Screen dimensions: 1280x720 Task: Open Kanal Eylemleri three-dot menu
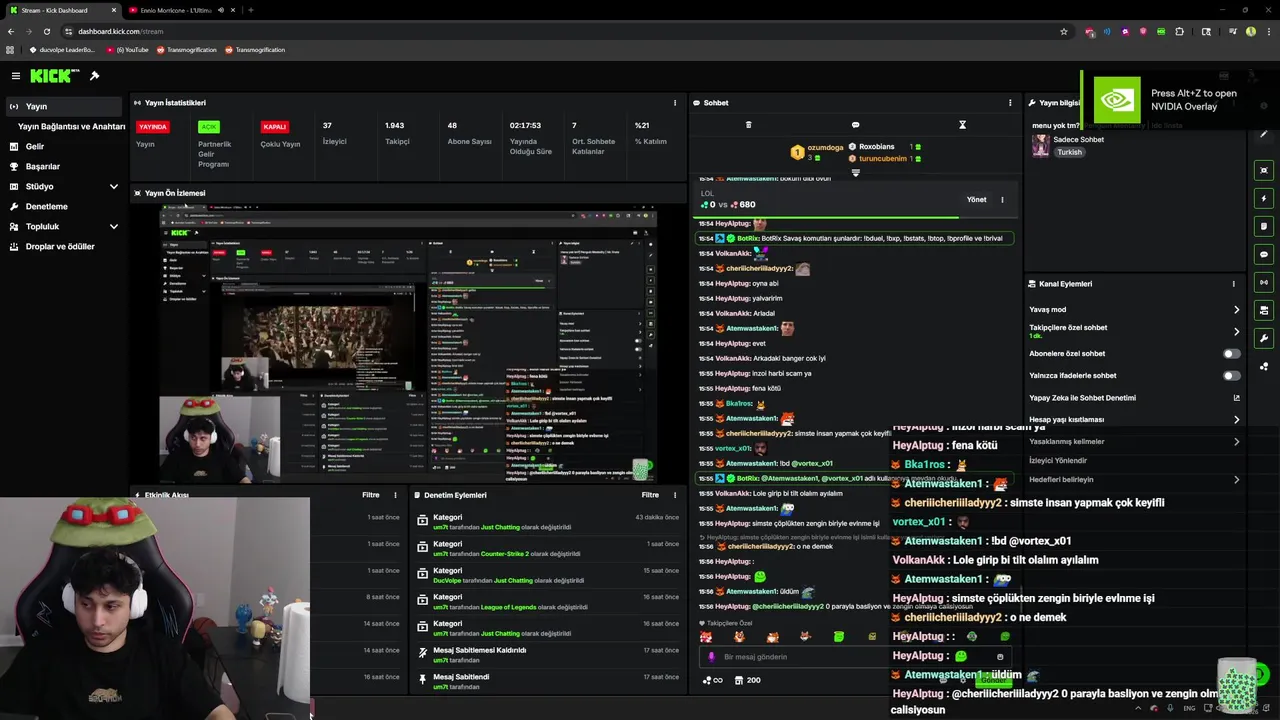click(x=1233, y=284)
